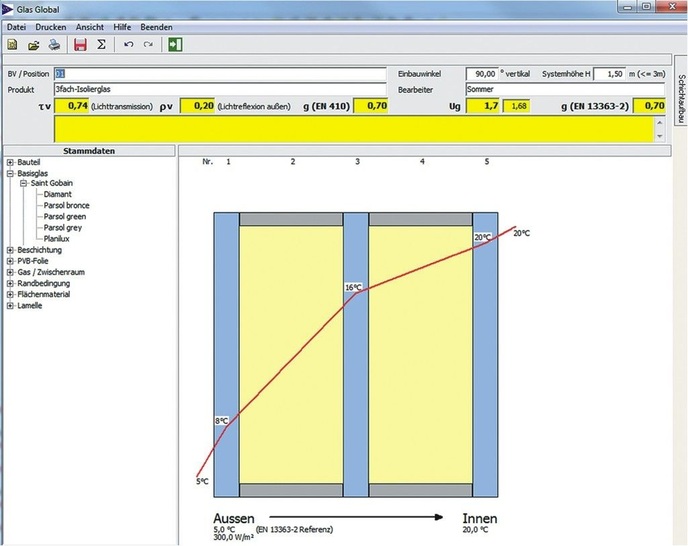The image size is (688, 546).
Task: Open the Ansicht menu
Action: (92, 26)
